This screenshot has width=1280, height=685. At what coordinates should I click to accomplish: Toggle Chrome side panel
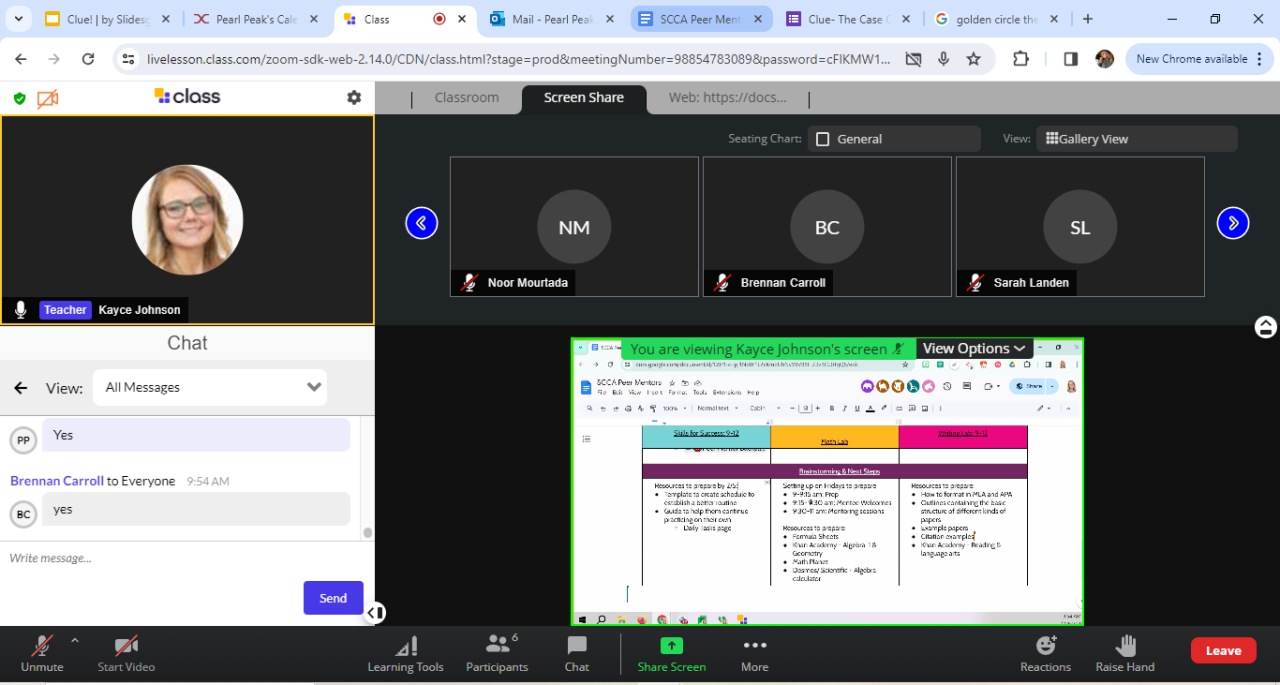pyautogui.click(x=1071, y=59)
